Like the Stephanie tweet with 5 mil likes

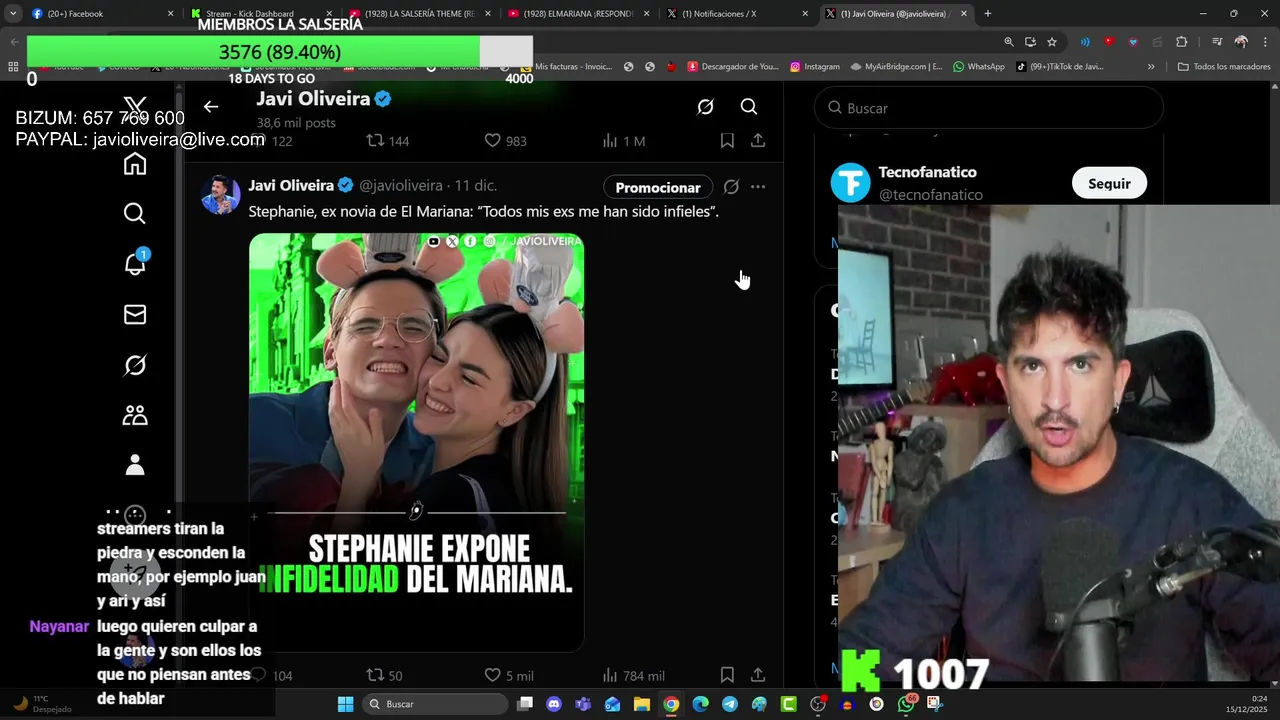509,675
